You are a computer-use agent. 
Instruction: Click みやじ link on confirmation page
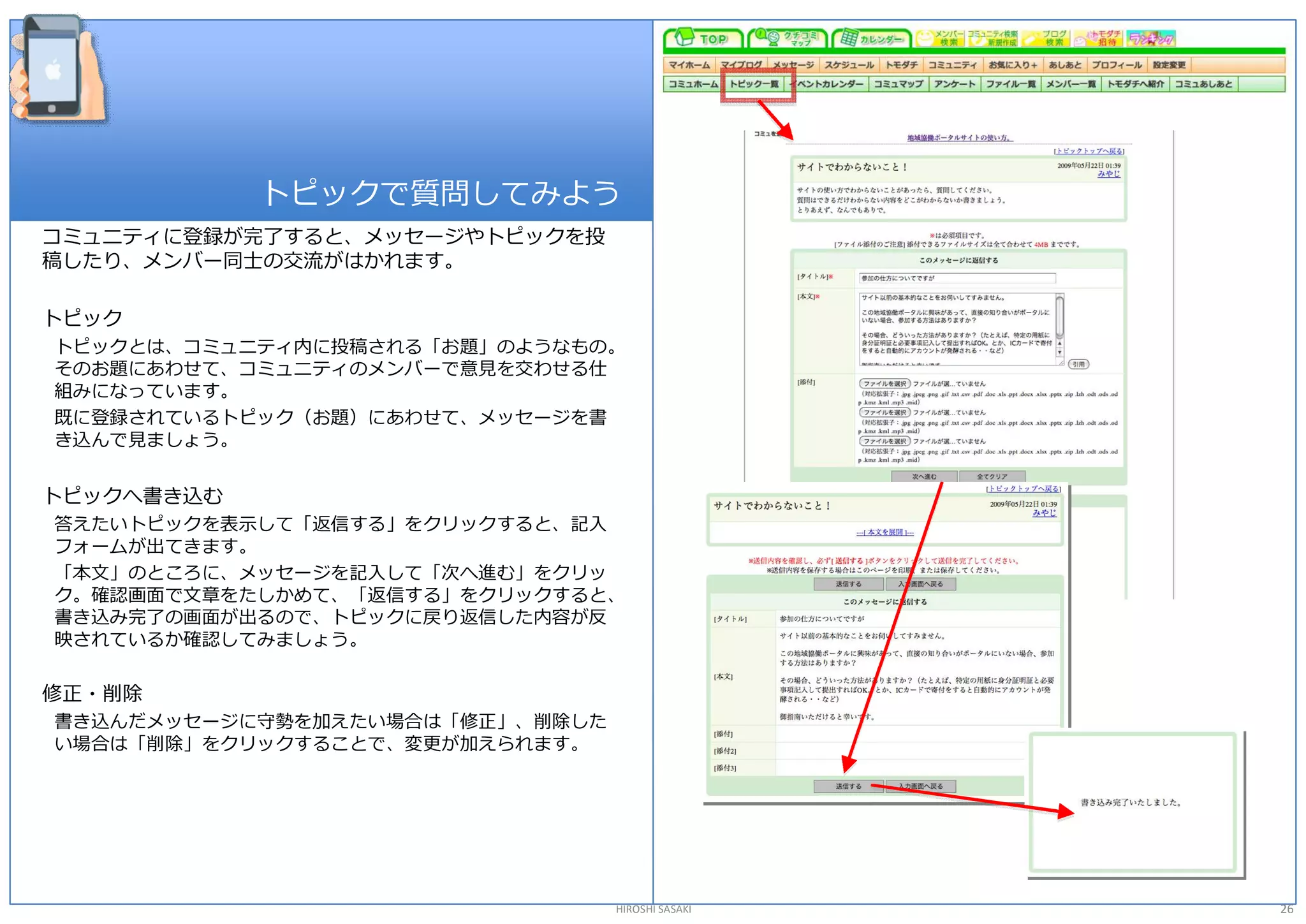point(1045,513)
